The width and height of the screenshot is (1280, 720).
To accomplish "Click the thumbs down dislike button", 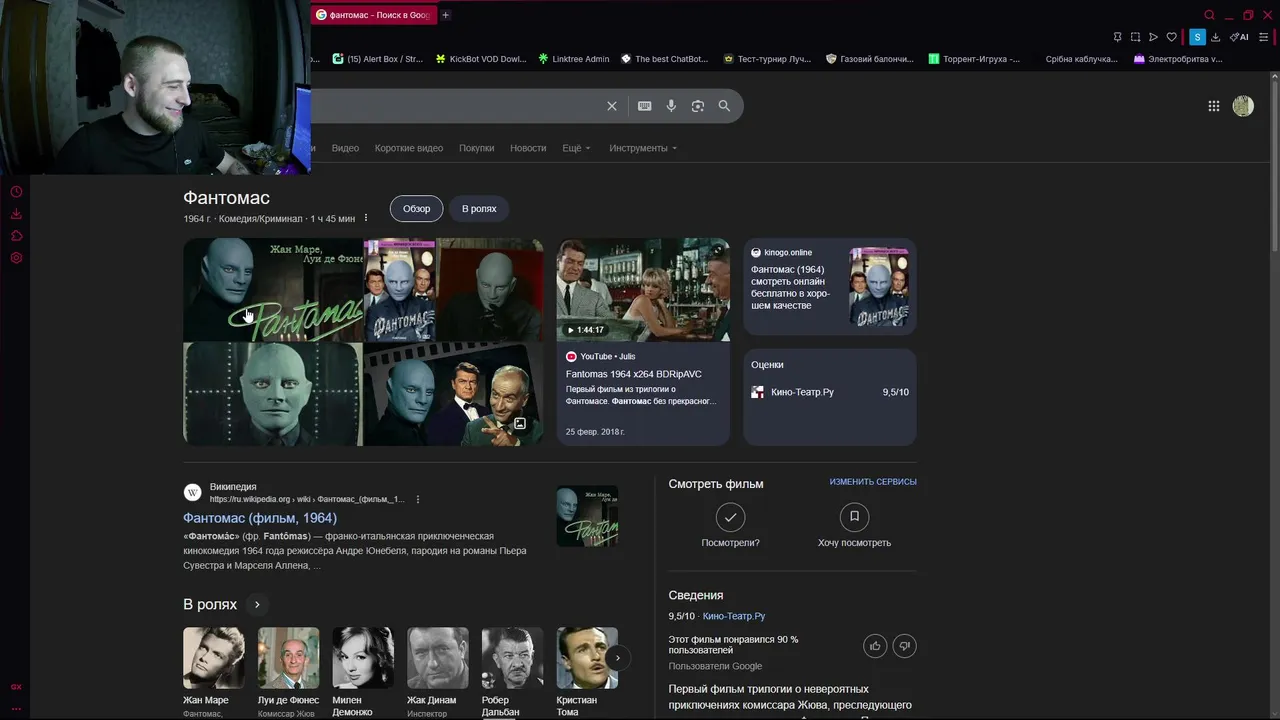I will 904,646.
